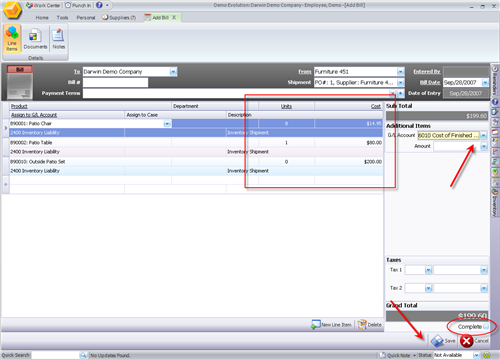
Task: Click the Punch In clock button
Action: (78, 5)
